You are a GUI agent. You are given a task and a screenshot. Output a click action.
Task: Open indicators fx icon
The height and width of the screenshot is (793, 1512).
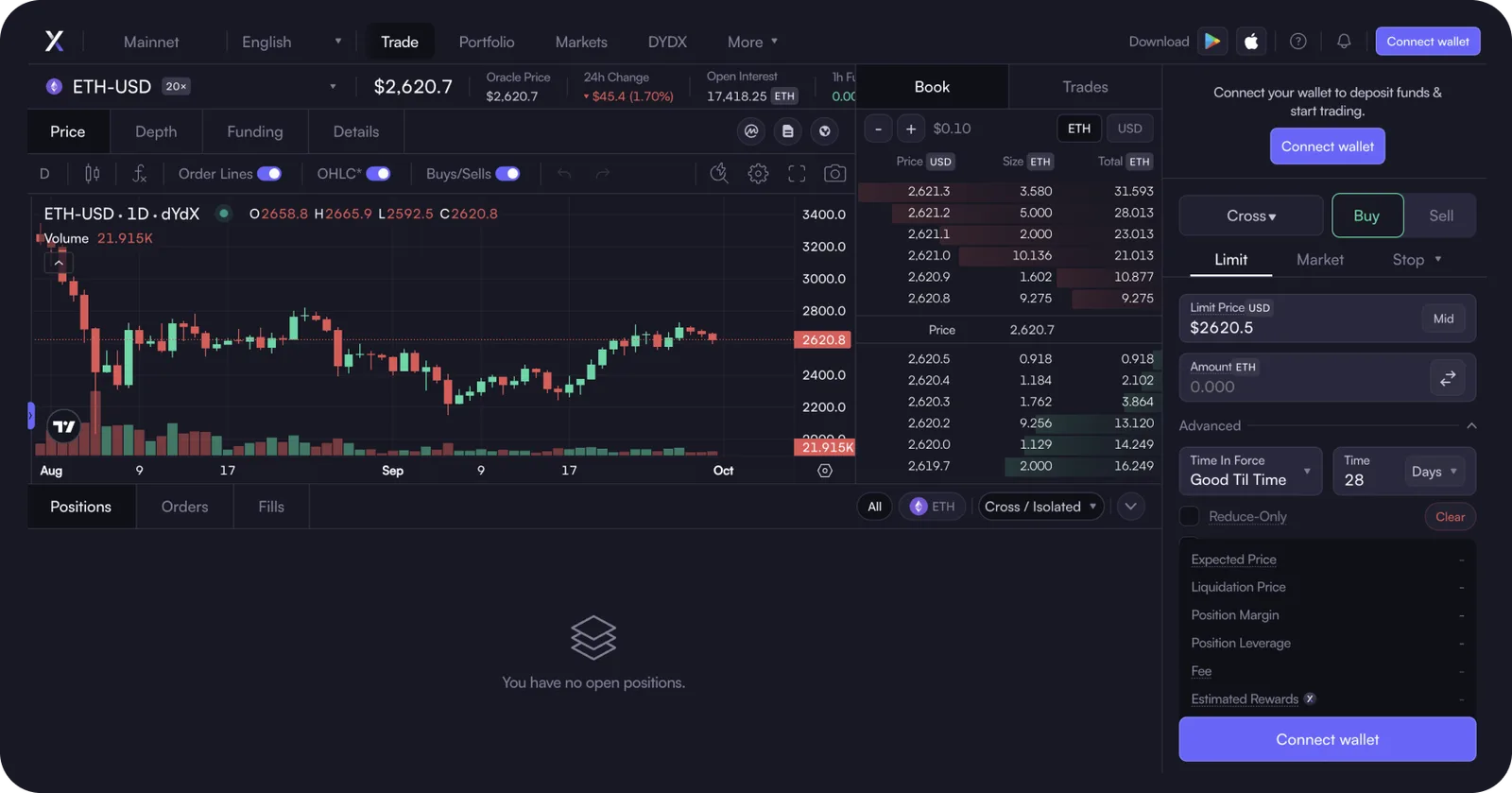[139, 173]
